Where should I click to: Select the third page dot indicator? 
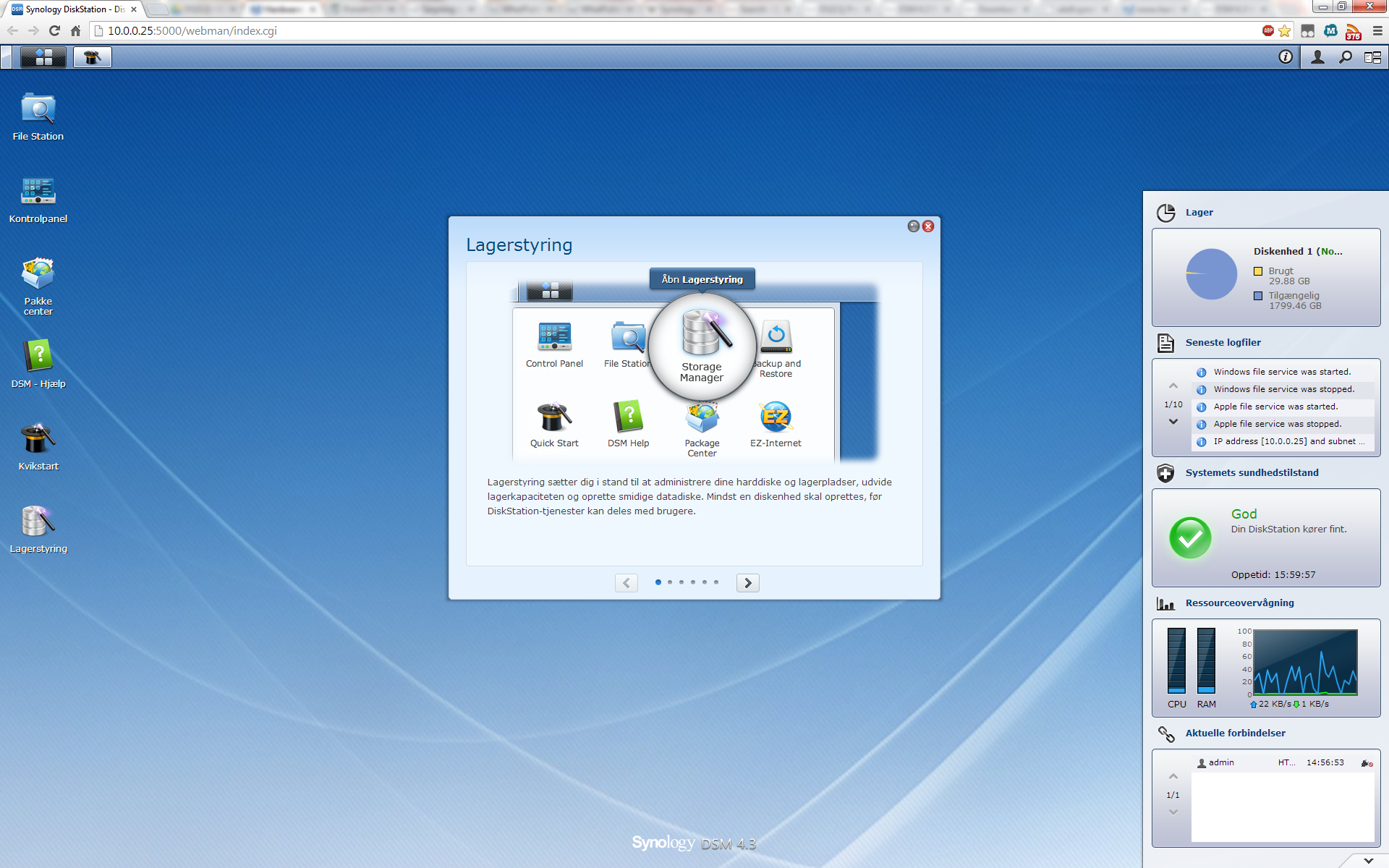pos(681,582)
